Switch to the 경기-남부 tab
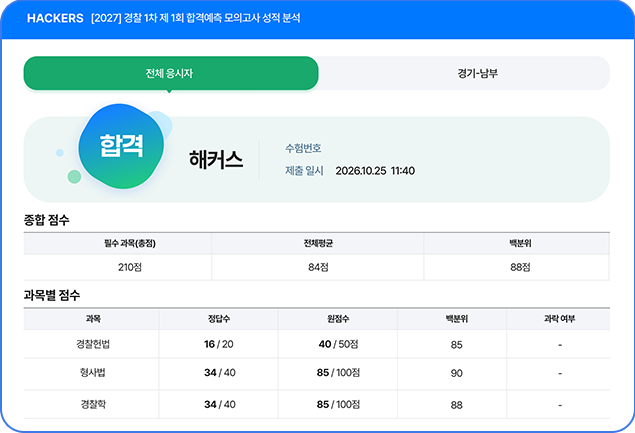 [477, 73]
